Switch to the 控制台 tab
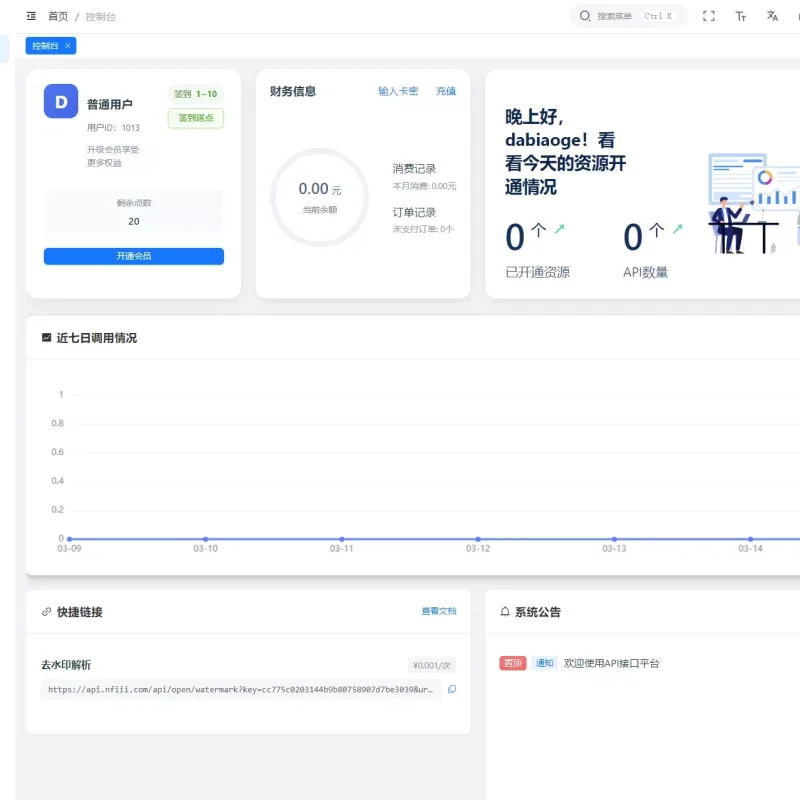This screenshot has height=800, width=800. pyautogui.click(x=45, y=46)
